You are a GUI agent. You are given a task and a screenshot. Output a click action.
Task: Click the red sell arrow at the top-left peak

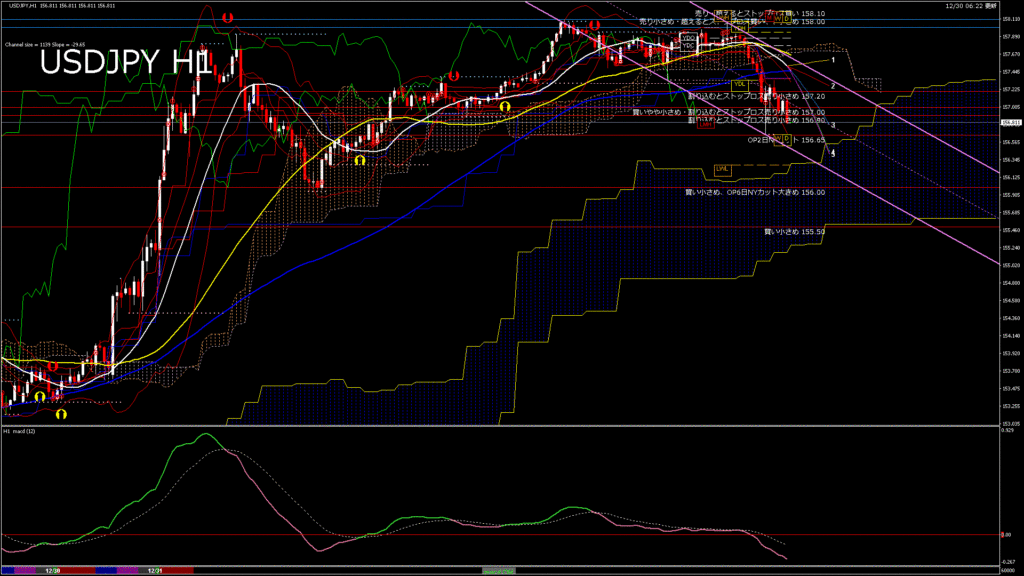[227, 18]
